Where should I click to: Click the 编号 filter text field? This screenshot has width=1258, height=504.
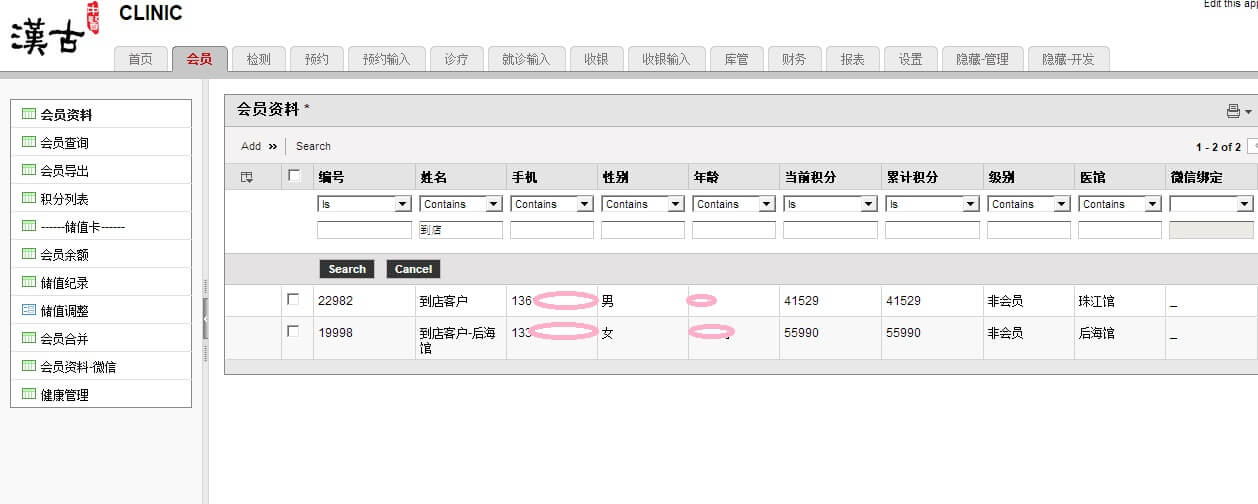click(364, 230)
